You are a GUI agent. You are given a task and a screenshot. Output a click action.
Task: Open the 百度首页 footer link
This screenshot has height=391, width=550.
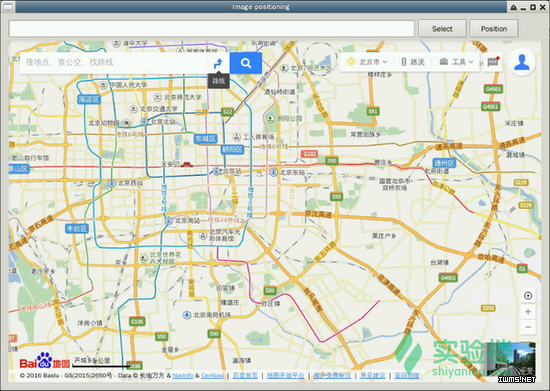[x=245, y=376]
